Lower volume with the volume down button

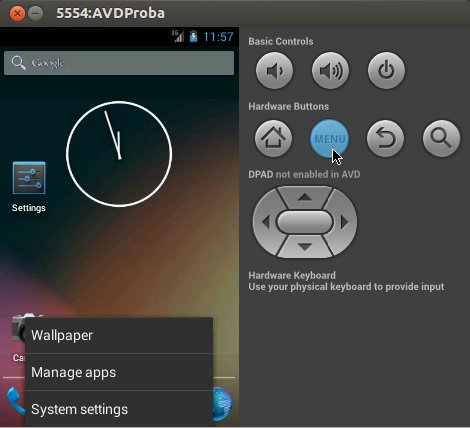click(274, 71)
